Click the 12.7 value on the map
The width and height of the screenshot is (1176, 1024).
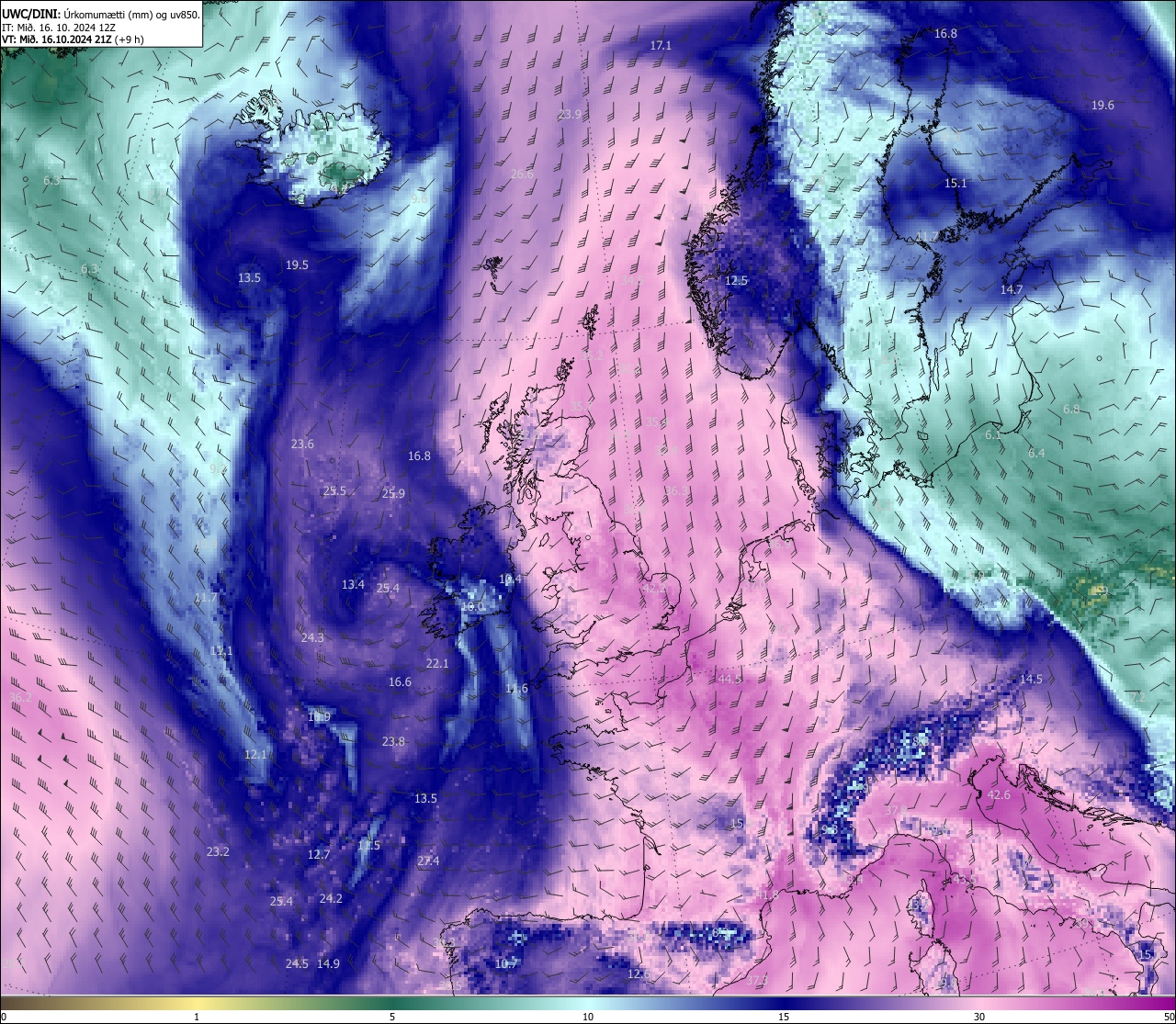(x=319, y=855)
